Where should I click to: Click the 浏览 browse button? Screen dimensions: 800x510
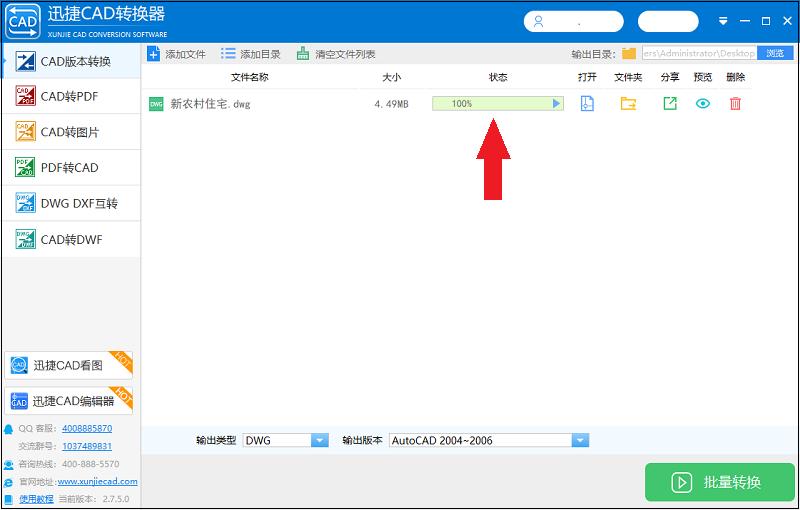pos(775,53)
